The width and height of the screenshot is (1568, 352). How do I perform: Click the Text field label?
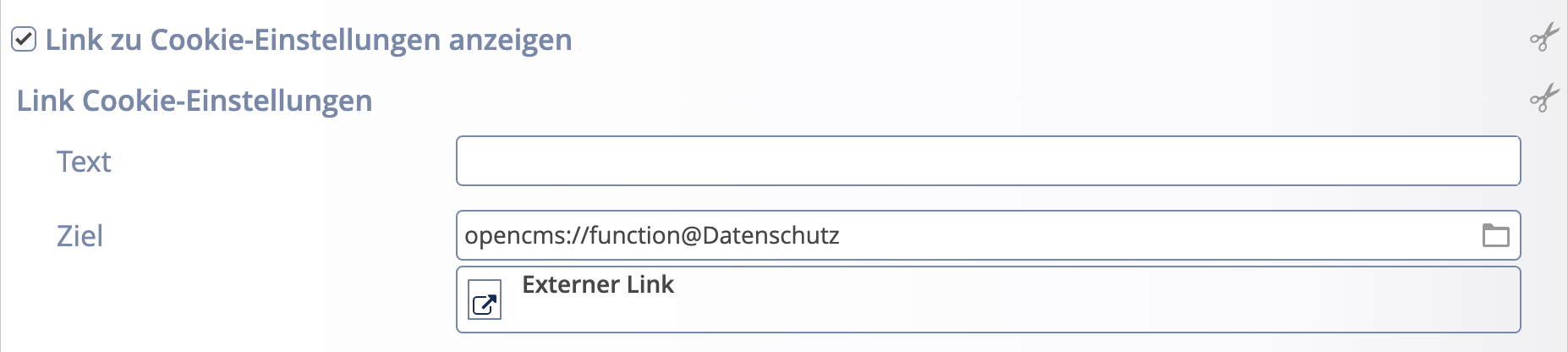click(84, 162)
